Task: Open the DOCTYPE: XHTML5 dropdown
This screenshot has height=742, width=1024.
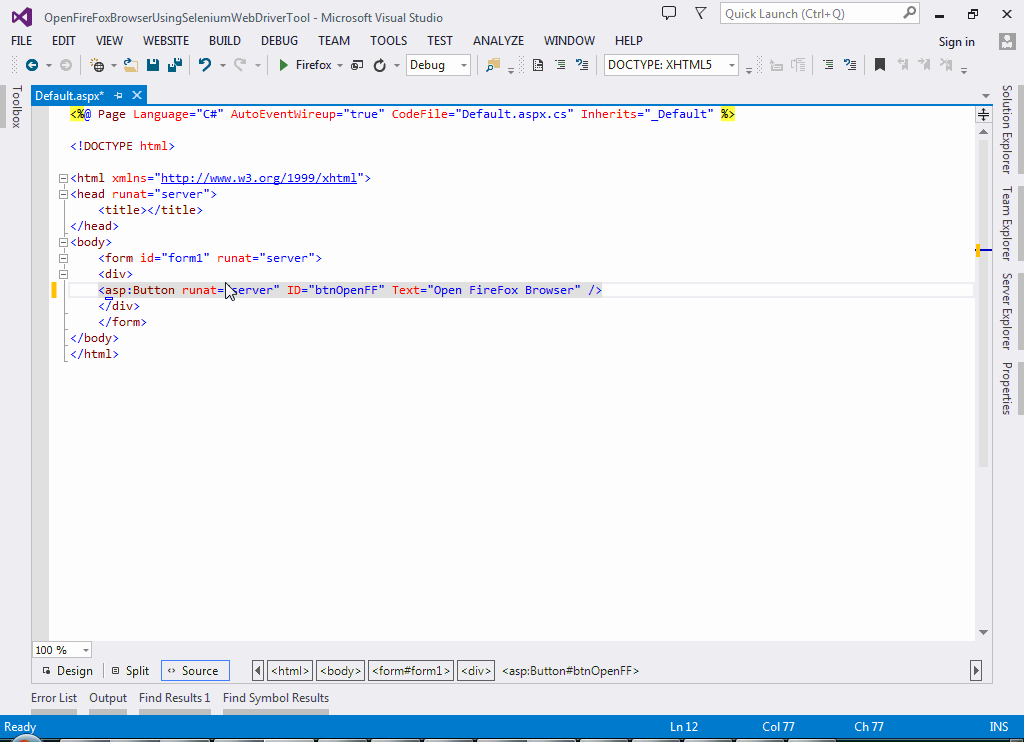Action: pos(671,65)
